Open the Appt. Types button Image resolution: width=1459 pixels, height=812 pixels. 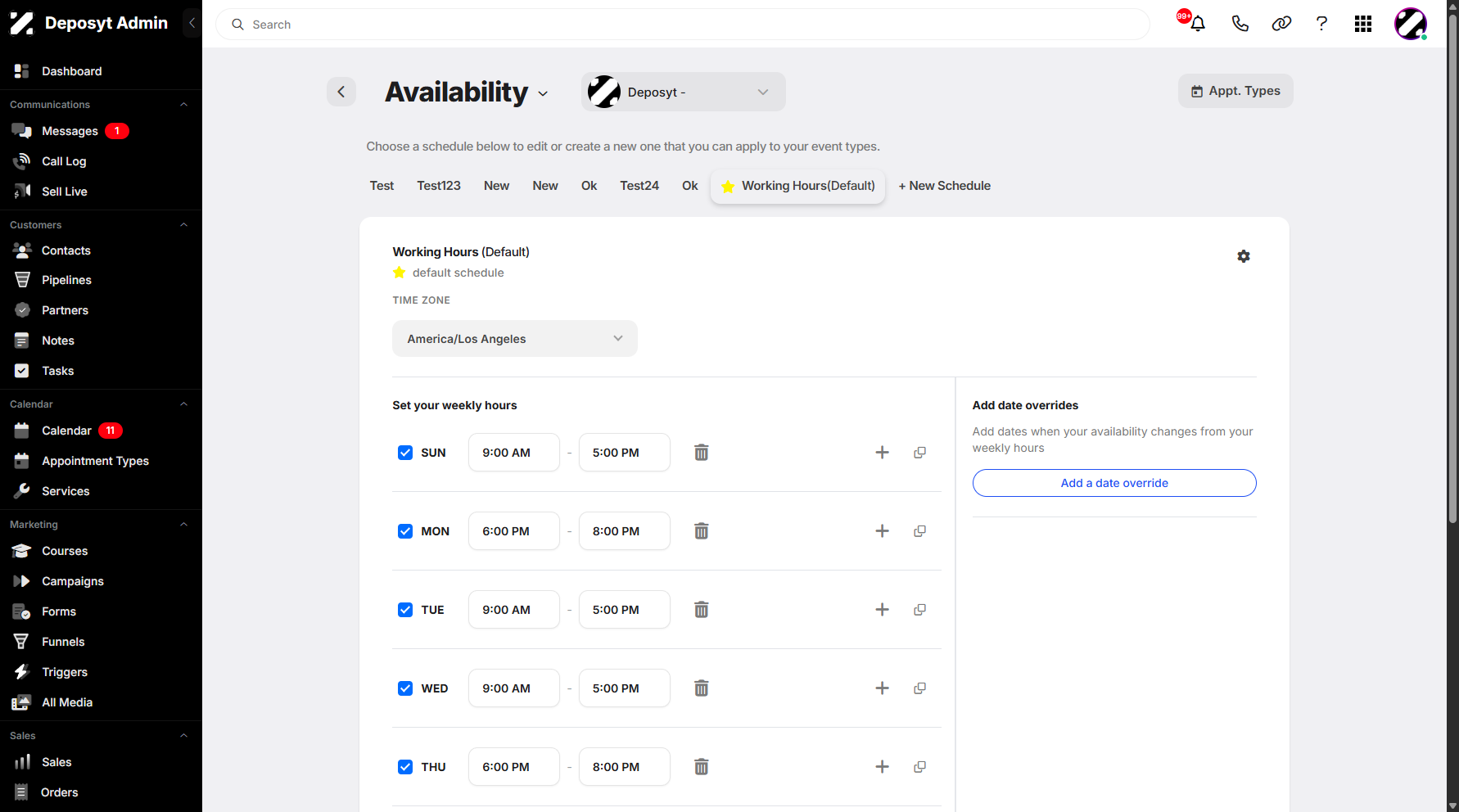click(x=1235, y=91)
